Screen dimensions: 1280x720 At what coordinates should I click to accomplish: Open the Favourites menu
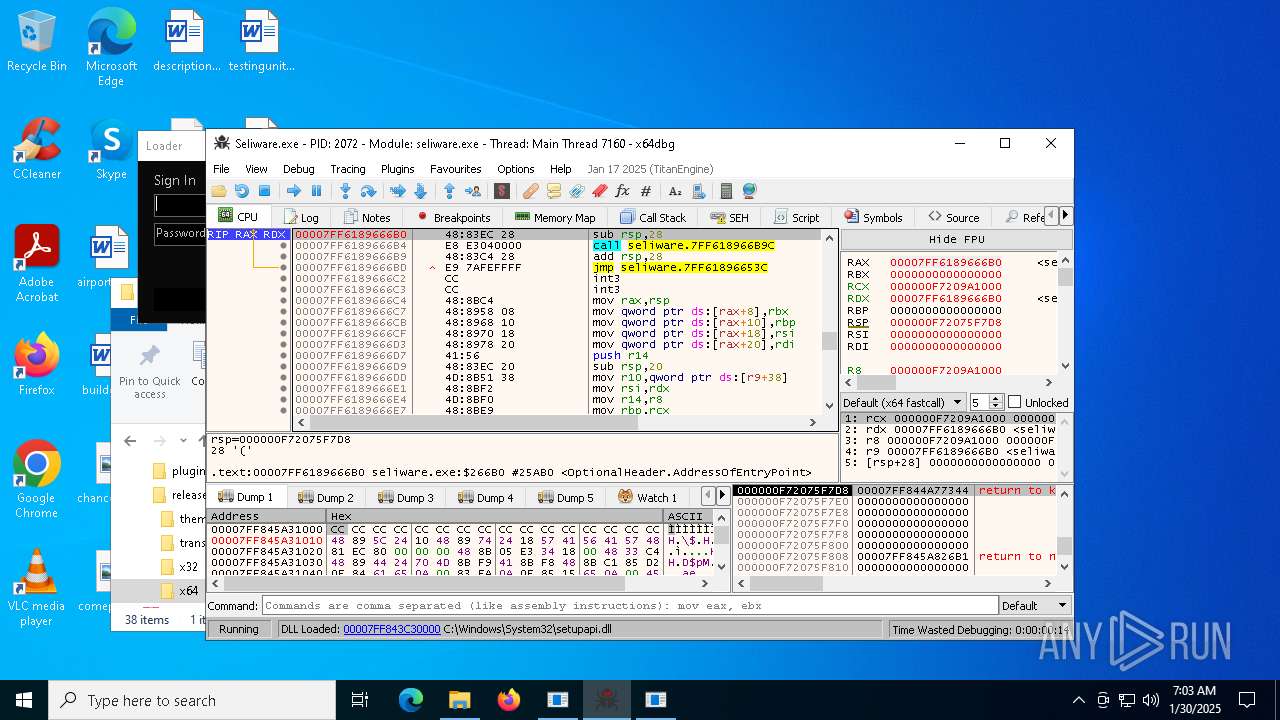(455, 169)
